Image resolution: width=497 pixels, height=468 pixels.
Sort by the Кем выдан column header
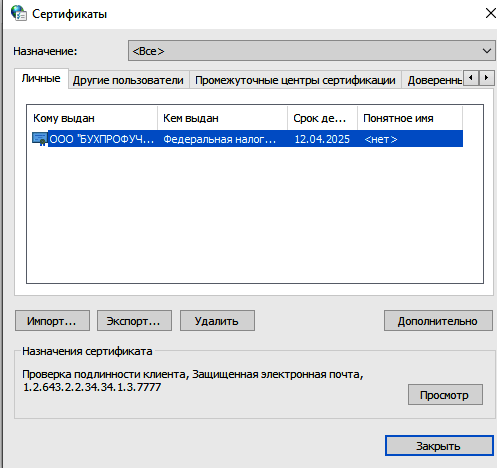tap(222, 118)
